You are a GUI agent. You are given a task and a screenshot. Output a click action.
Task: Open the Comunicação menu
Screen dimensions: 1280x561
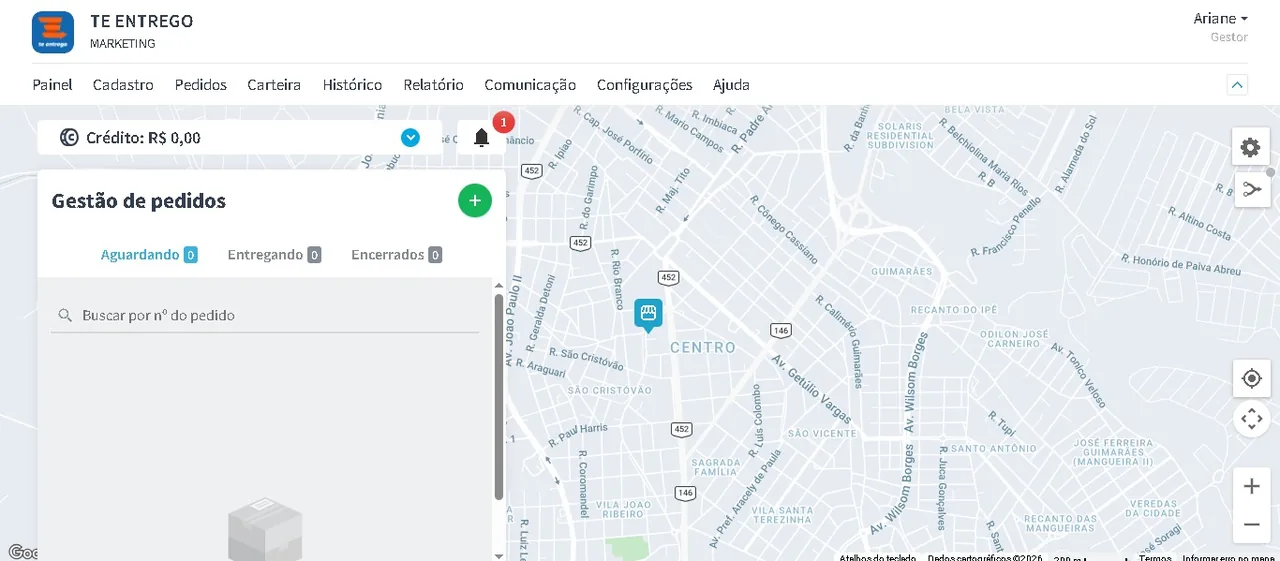click(x=530, y=85)
